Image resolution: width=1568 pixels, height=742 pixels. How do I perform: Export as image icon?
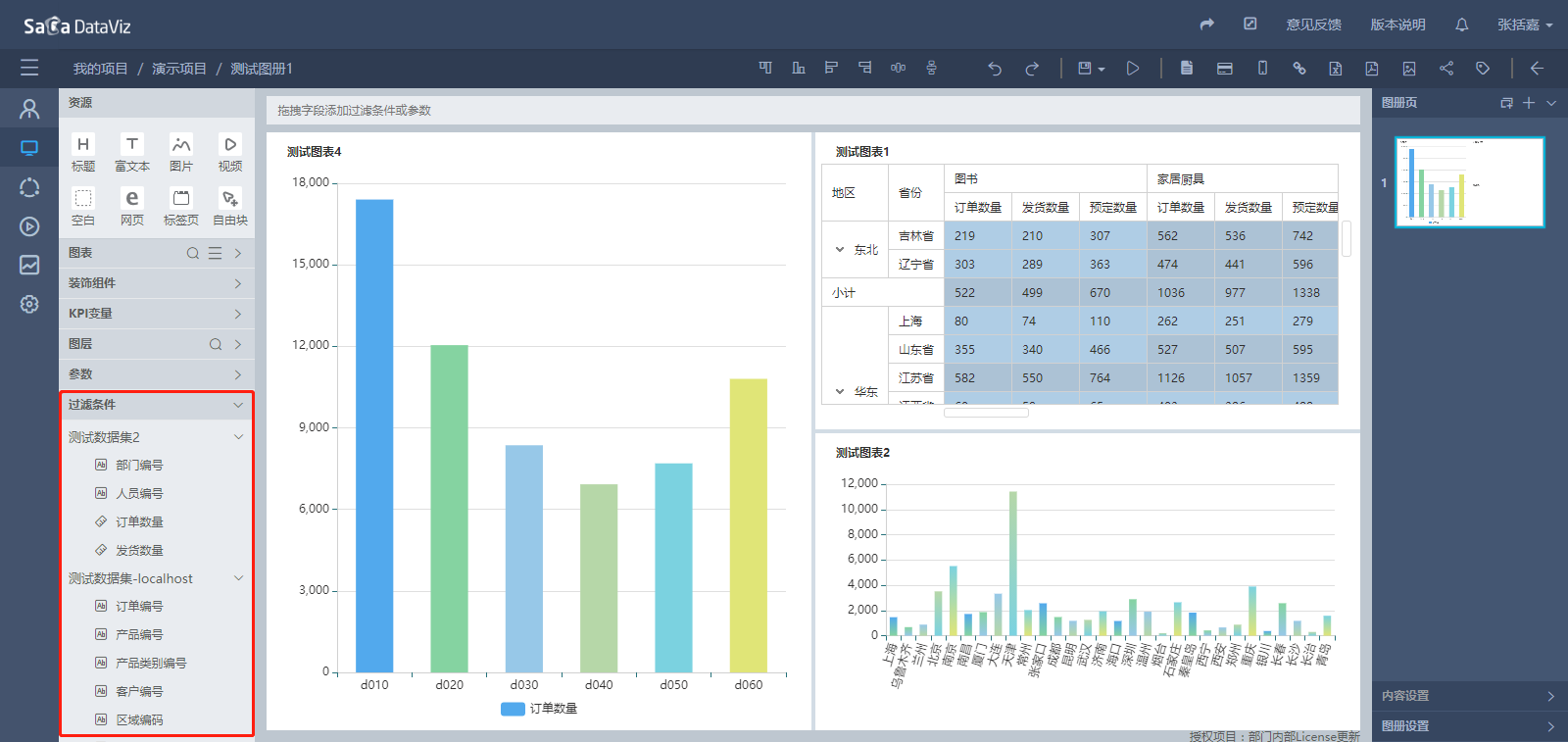click(x=1409, y=68)
